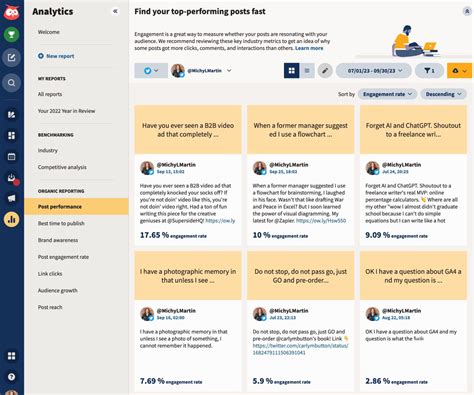Image resolution: width=474 pixels, height=395 pixels.
Task: Open All reports
Action: [50, 94]
